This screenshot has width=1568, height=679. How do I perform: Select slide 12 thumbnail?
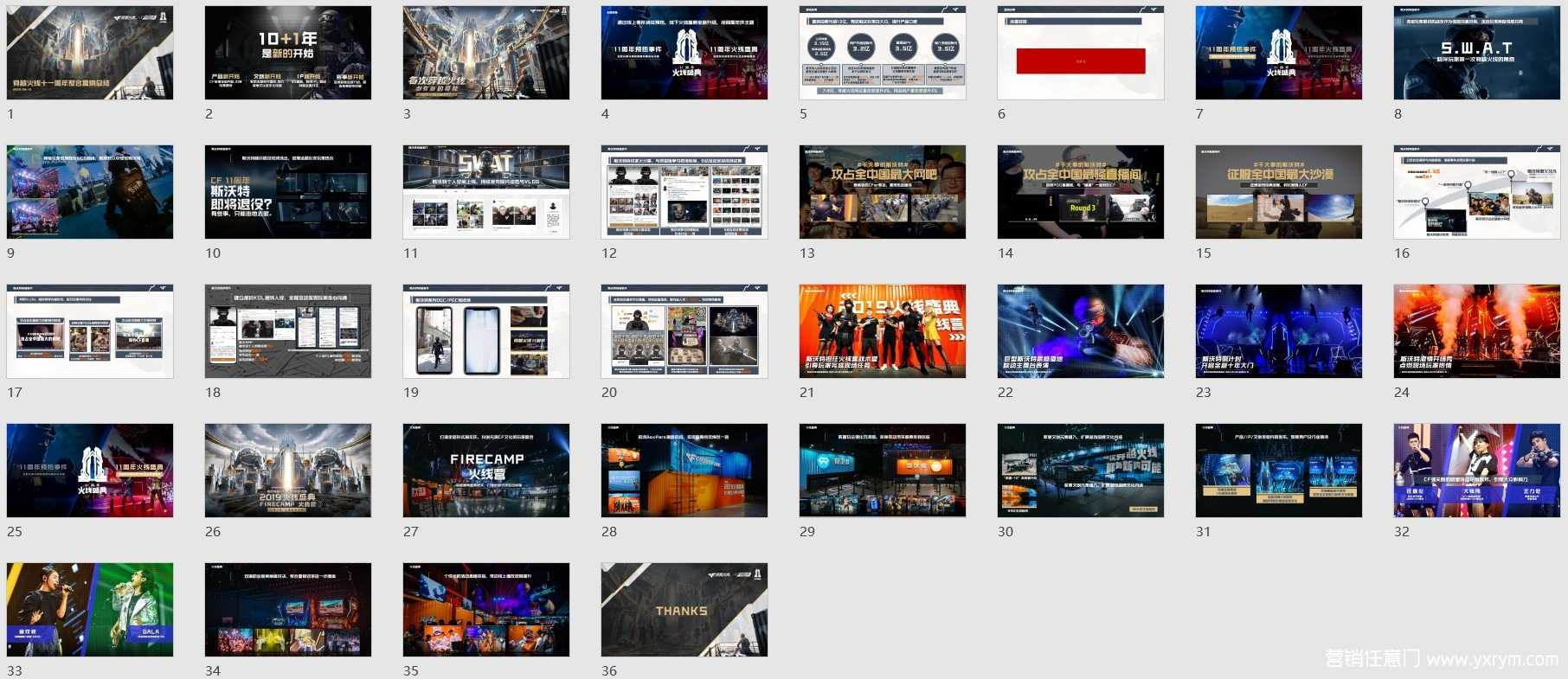pos(684,192)
